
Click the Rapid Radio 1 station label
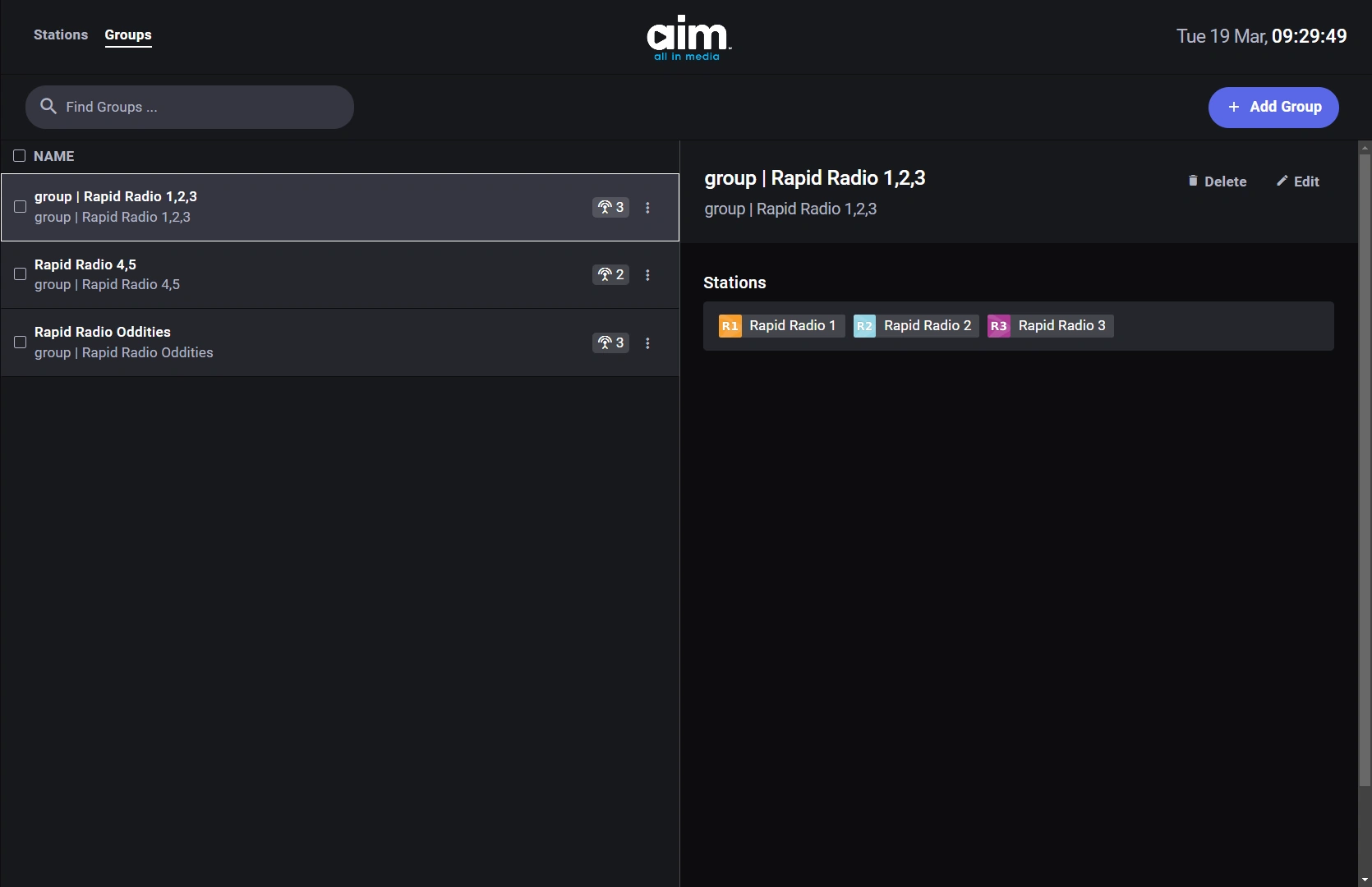pos(792,325)
